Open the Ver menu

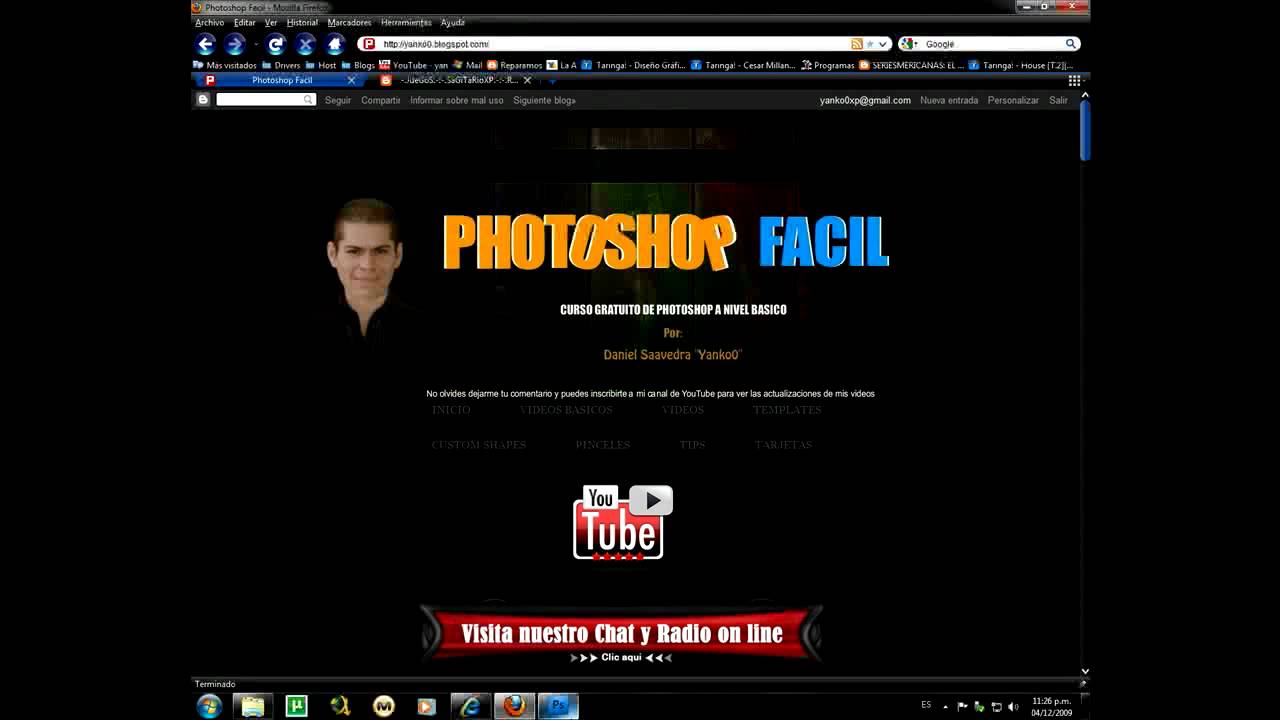tap(271, 22)
